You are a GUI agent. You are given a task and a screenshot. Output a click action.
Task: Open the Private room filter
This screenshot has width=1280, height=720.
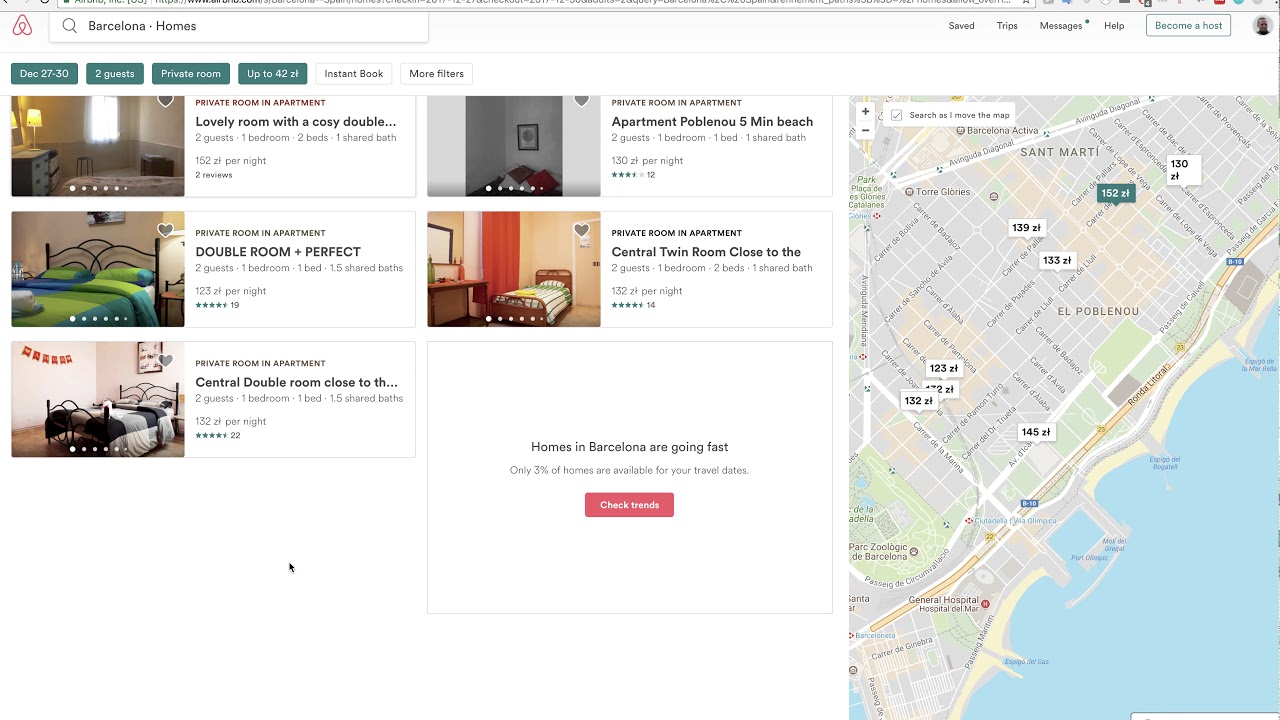click(191, 74)
